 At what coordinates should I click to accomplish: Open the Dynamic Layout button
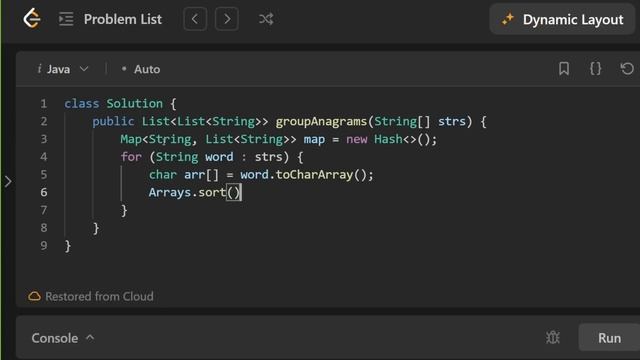click(x=562, y=19)
